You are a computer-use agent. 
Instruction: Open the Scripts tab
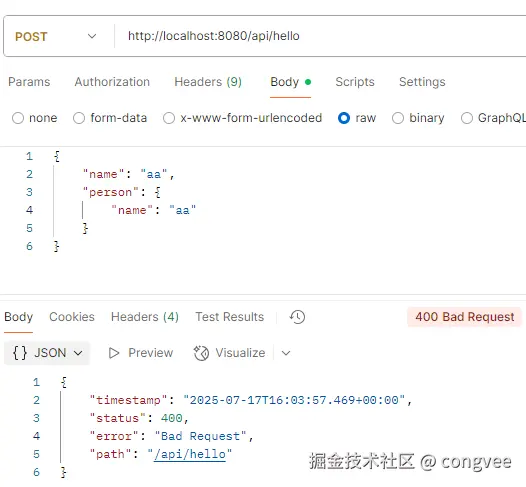[x=355, y=82]
